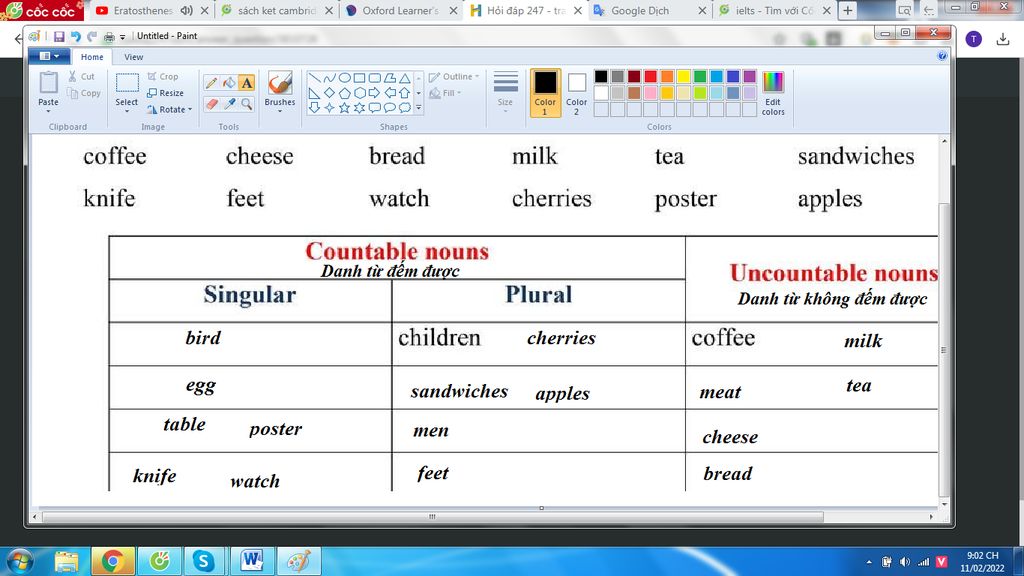This screenshot has height=576, width=1024.
Task: Click the Paste clipboard button
Action: pyautogui.click(x=48, y=84)
